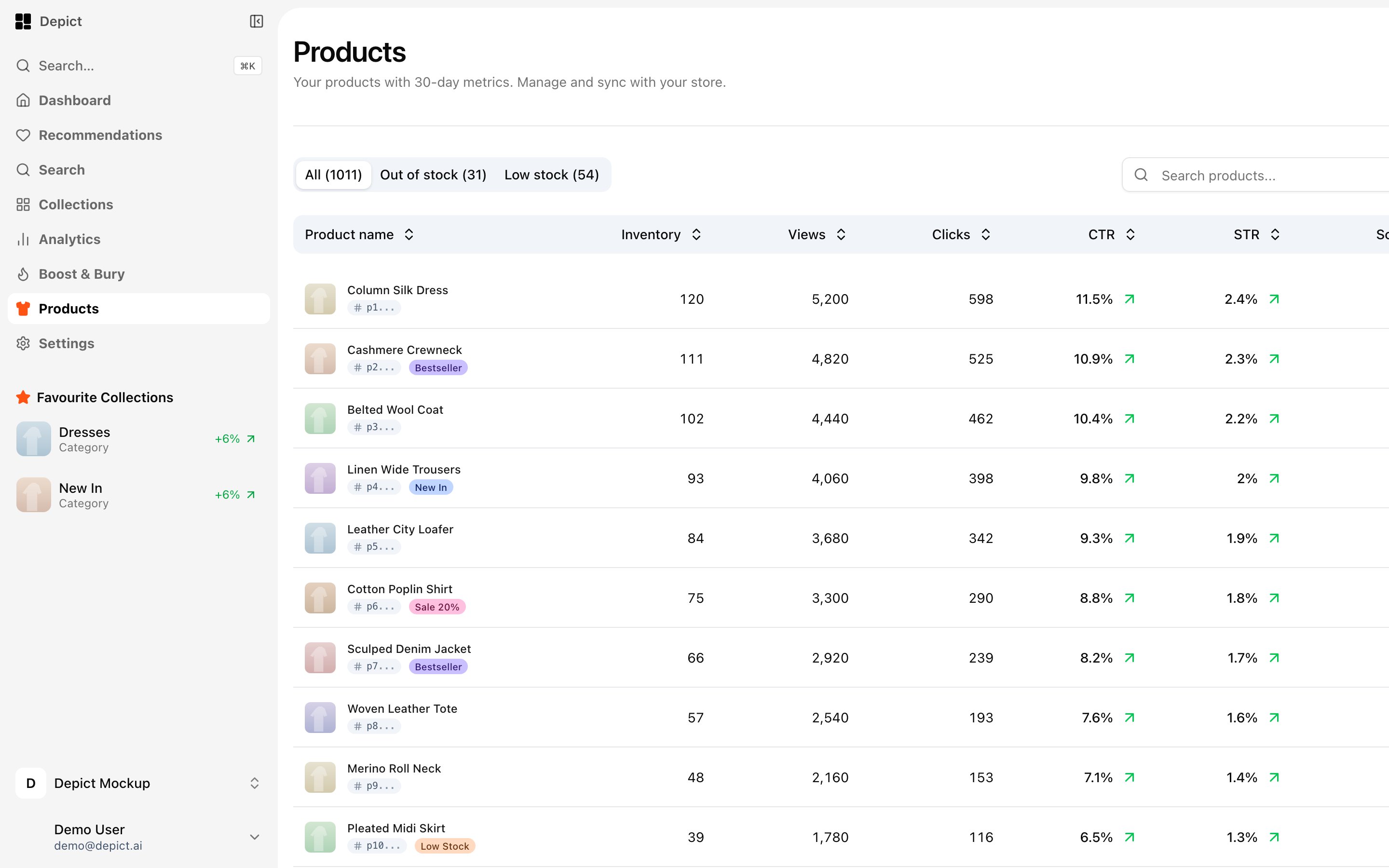Click the Dresses collection thumbnail
The height and width of the screenshot is (868, 1389).
coord(33,439)
